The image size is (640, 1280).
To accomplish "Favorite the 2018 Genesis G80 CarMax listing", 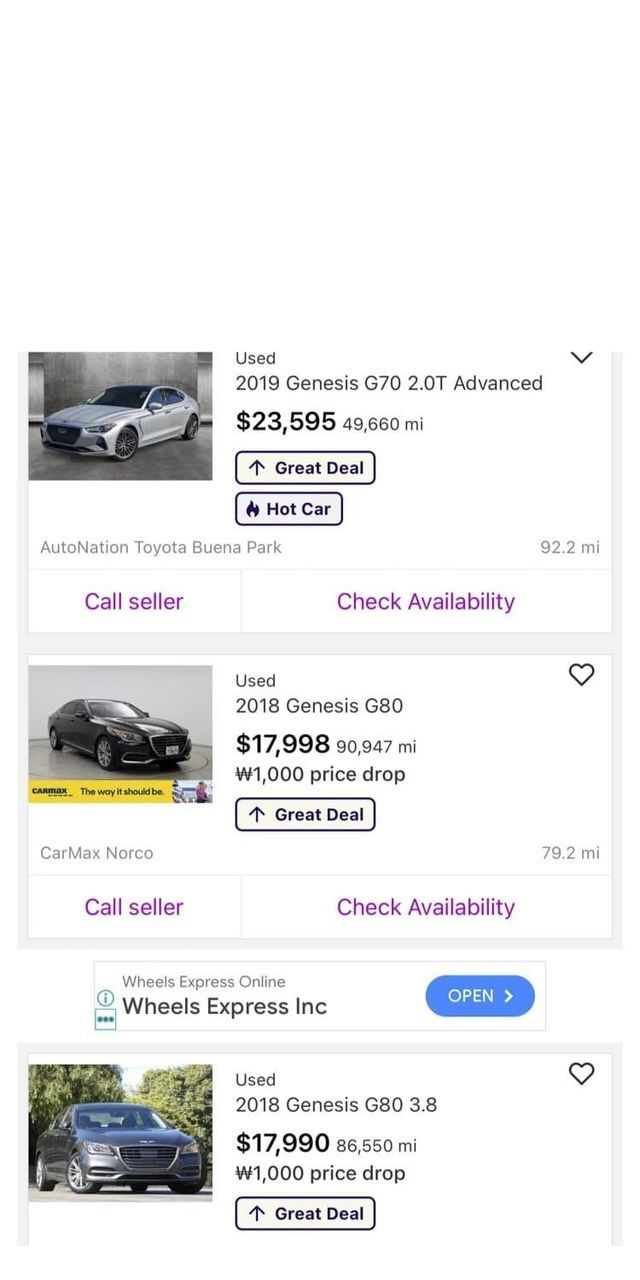I will tap(581, 675).
